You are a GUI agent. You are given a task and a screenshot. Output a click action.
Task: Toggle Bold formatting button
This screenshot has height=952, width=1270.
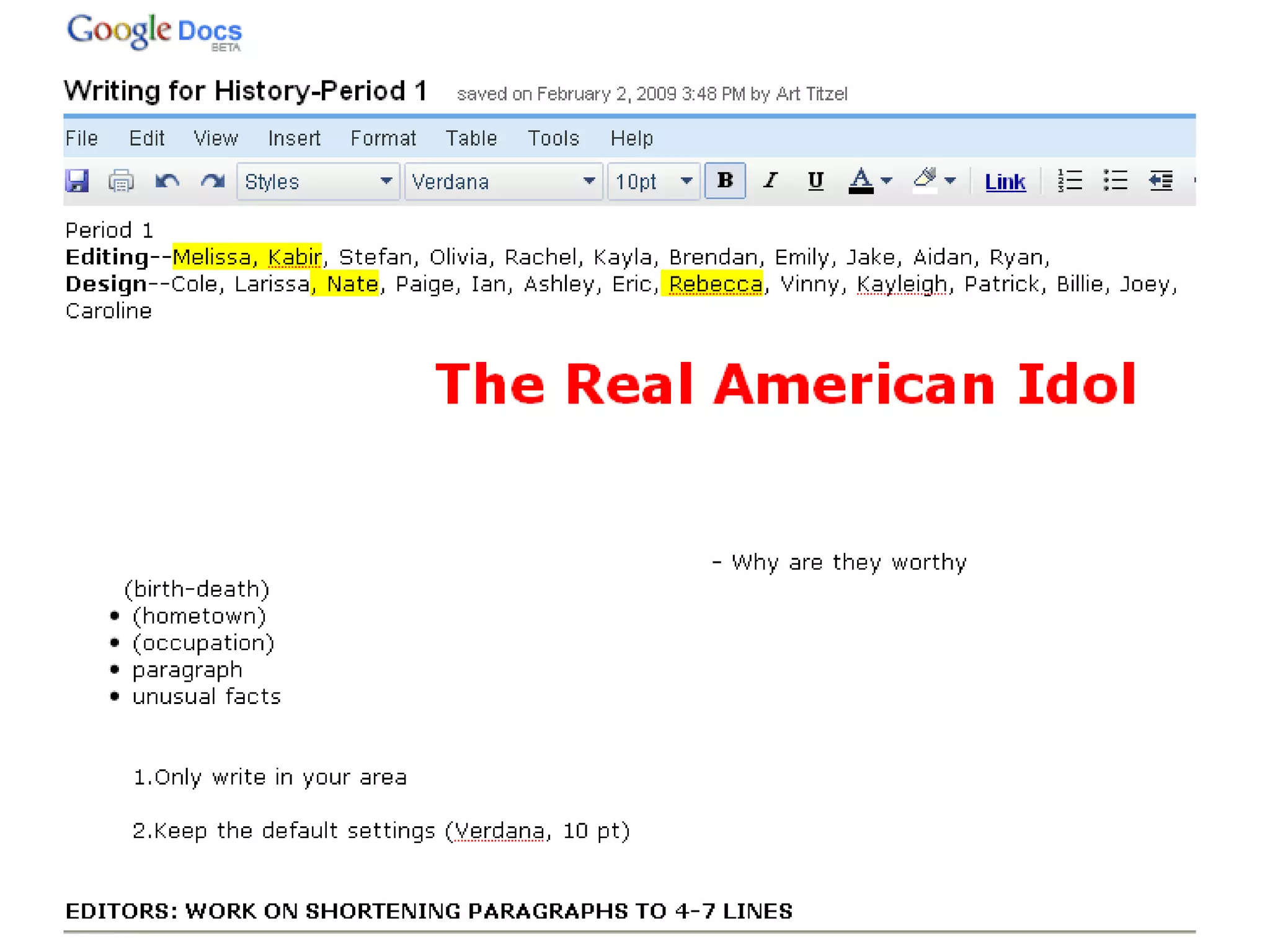tap(725, 181)
